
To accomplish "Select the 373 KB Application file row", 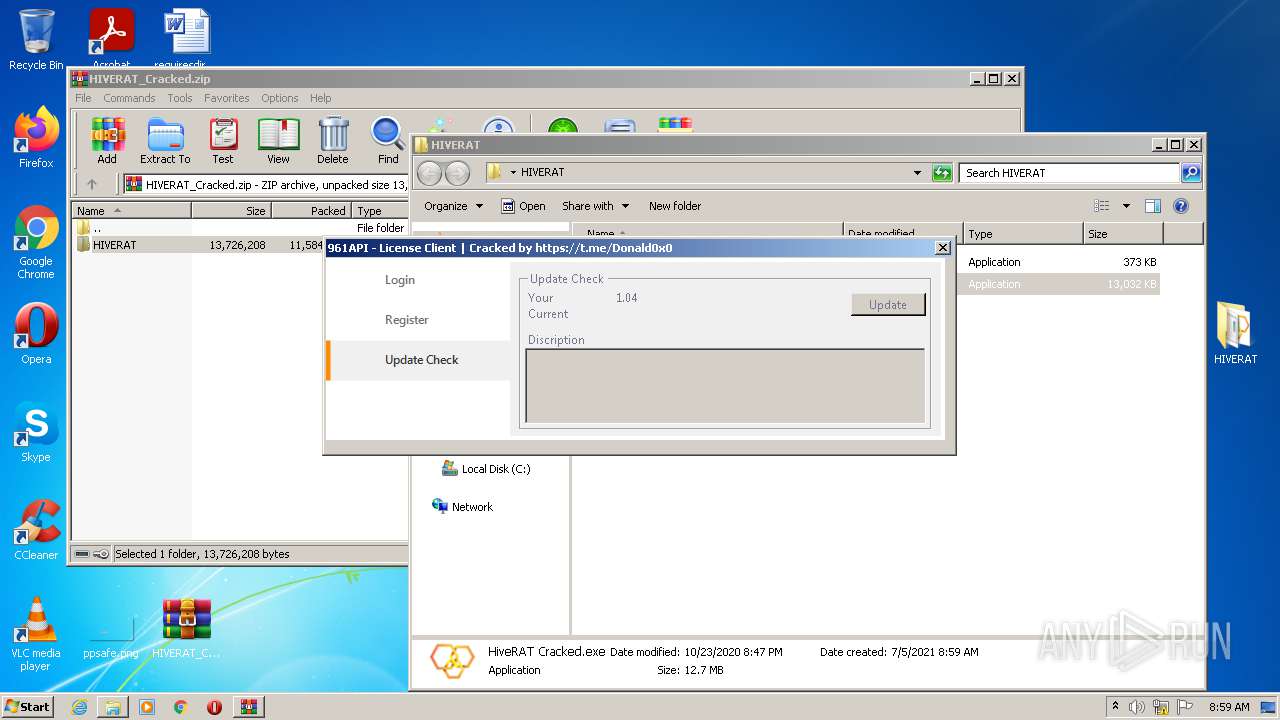I will coord(1058,262).
